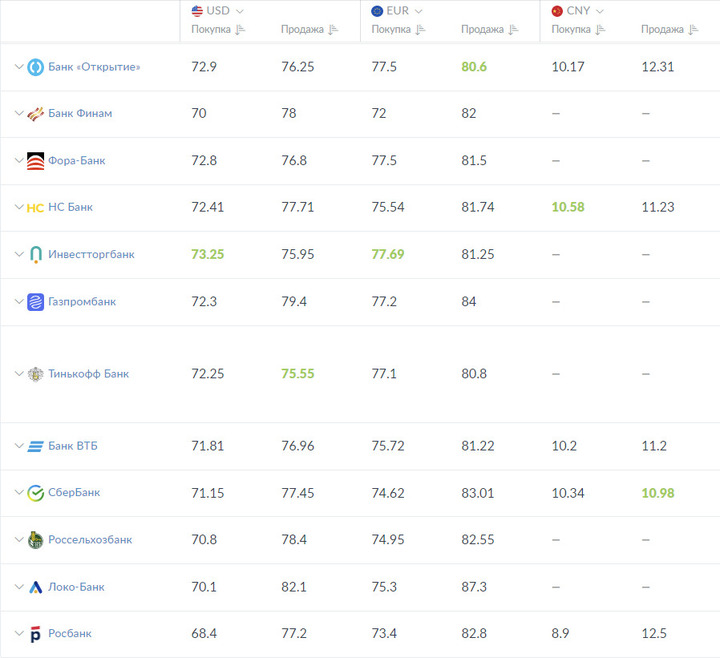This screenshot has width=720, height=658.
Task: Click the Loko-Bank blue triangle logo
Action: [35, 587]
